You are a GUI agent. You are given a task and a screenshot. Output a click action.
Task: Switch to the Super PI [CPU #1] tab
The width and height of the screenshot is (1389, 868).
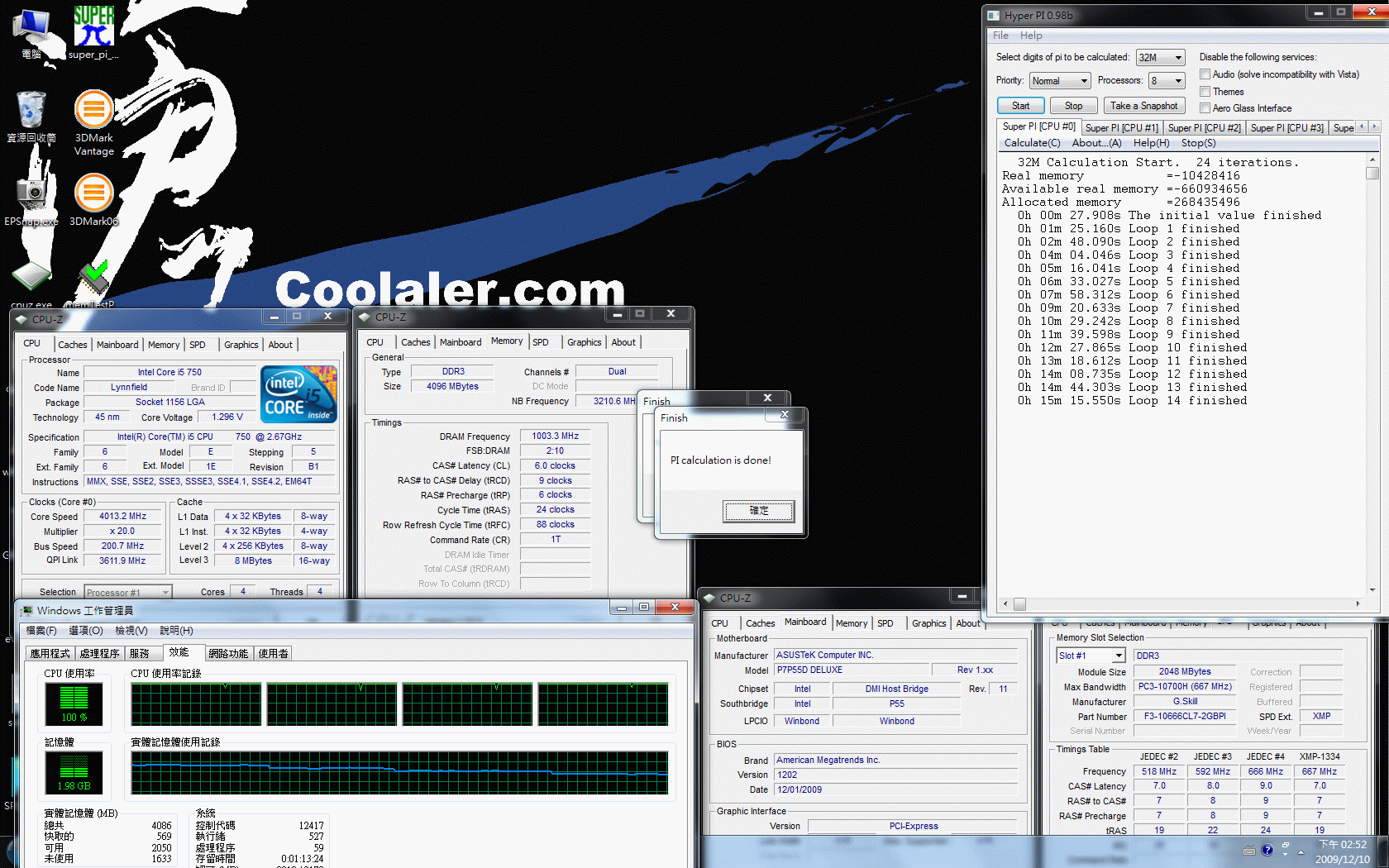click(x=1121, y=128)
